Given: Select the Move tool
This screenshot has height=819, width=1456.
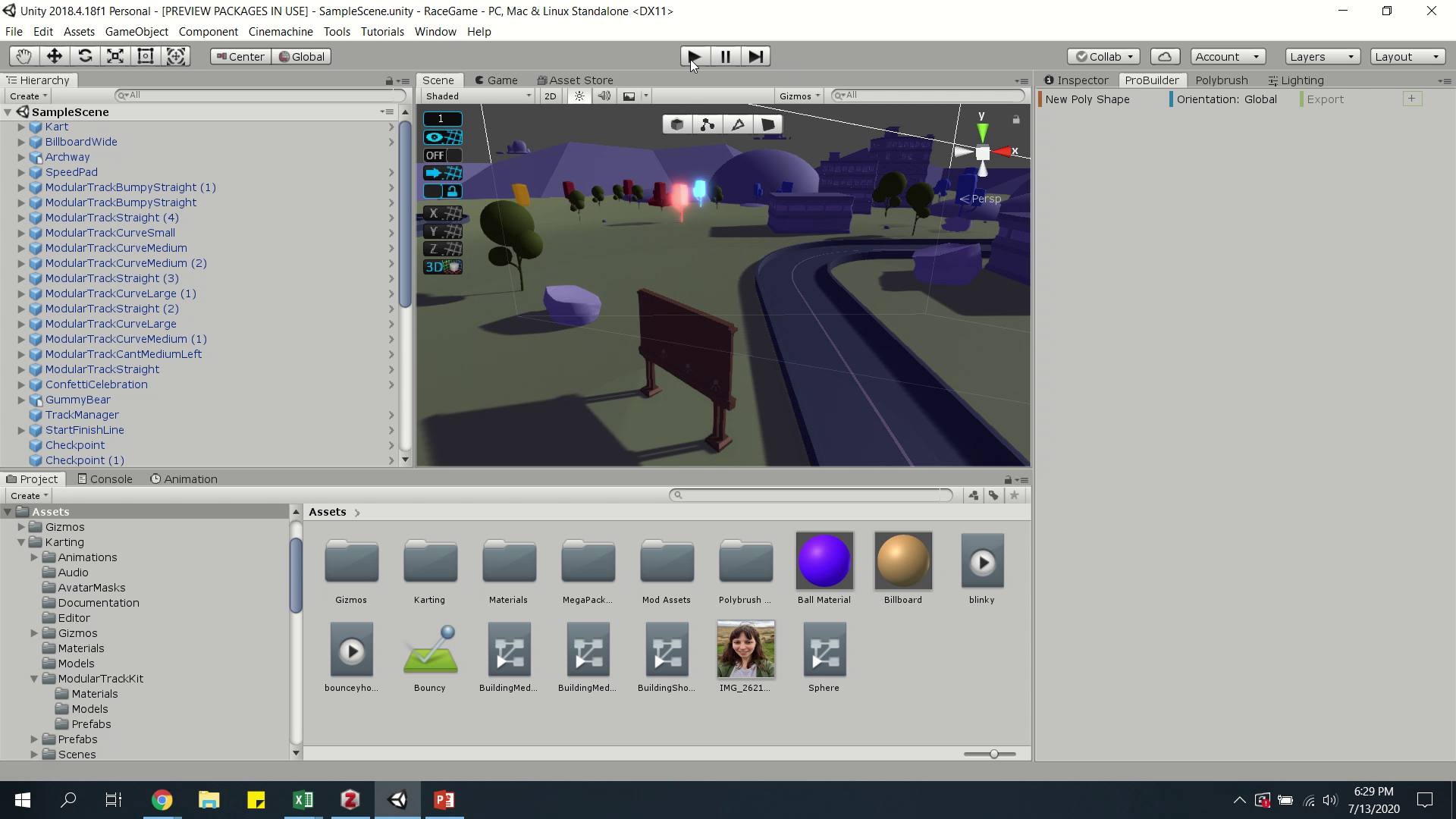Looking at the screenshot, I should coord(55,56).
